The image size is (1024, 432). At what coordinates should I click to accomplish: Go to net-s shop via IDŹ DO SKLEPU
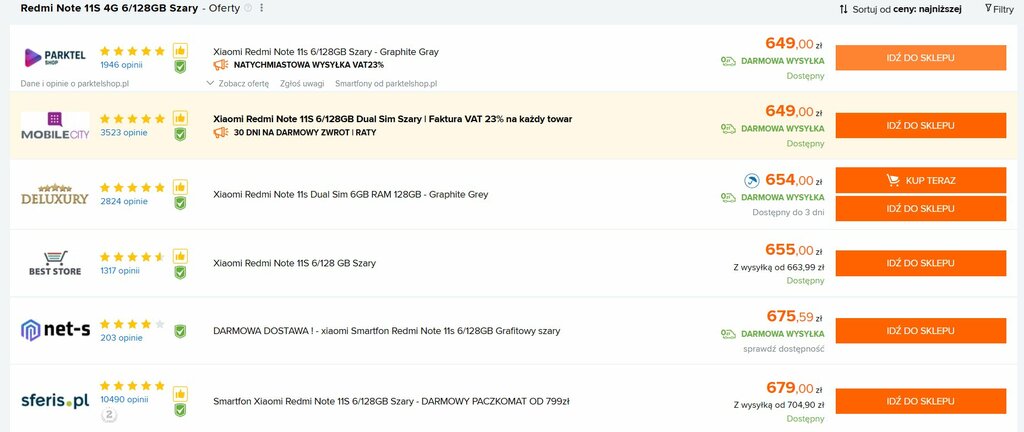click(x=921, y=331)
